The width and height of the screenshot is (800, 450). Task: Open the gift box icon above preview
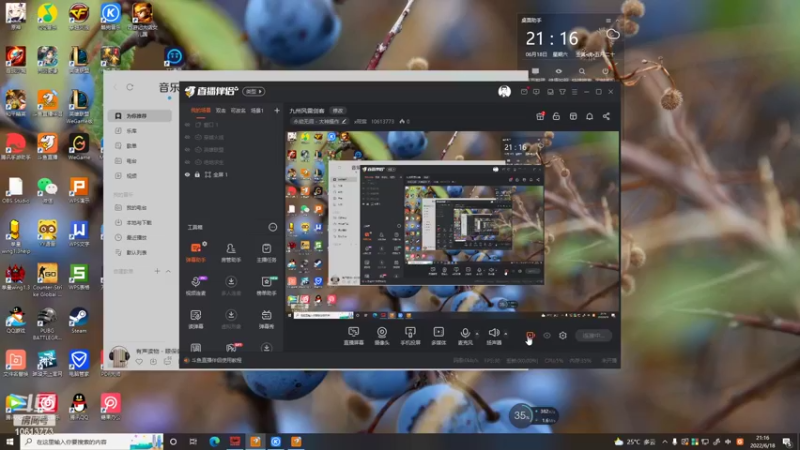(540, 116)
